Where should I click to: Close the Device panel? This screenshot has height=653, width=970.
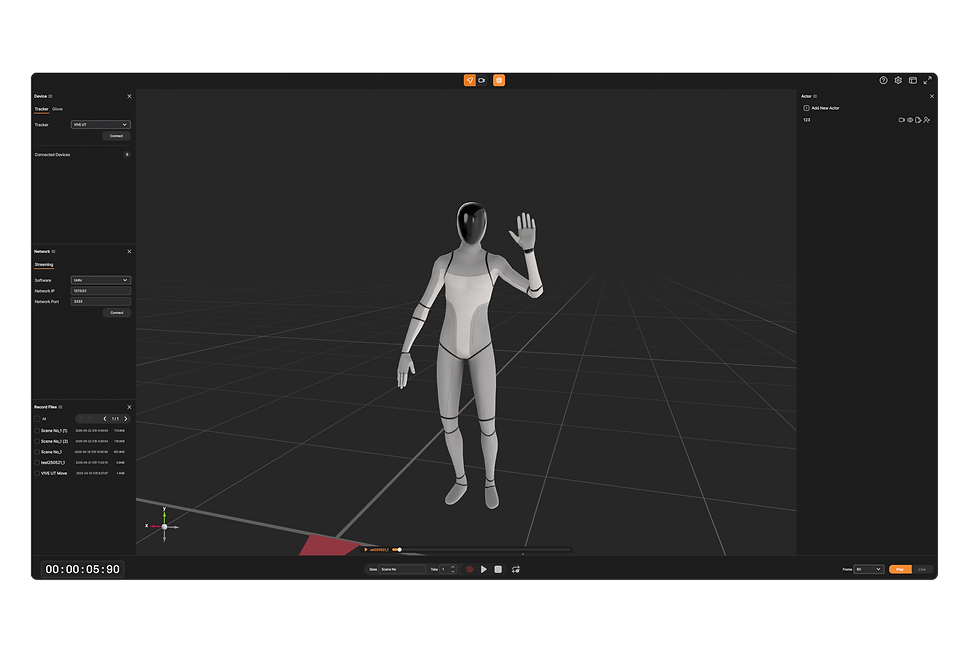point(129,96)
